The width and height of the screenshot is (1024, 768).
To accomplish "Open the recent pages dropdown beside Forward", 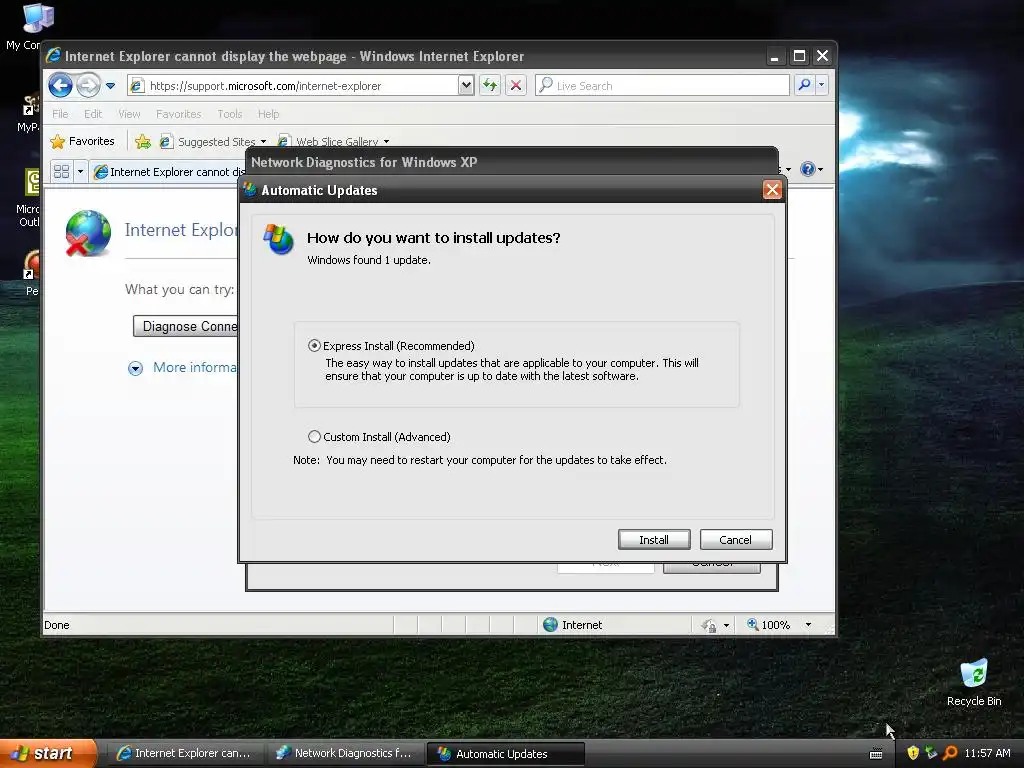I will [x=110, y=86].
